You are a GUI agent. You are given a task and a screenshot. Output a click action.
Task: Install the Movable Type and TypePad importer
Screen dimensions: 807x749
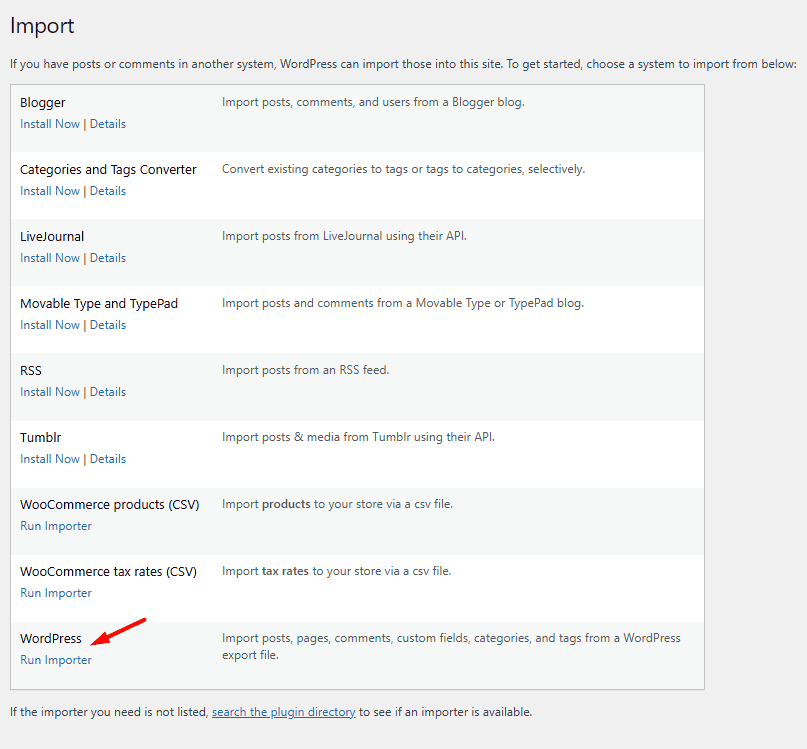(50, 324)
